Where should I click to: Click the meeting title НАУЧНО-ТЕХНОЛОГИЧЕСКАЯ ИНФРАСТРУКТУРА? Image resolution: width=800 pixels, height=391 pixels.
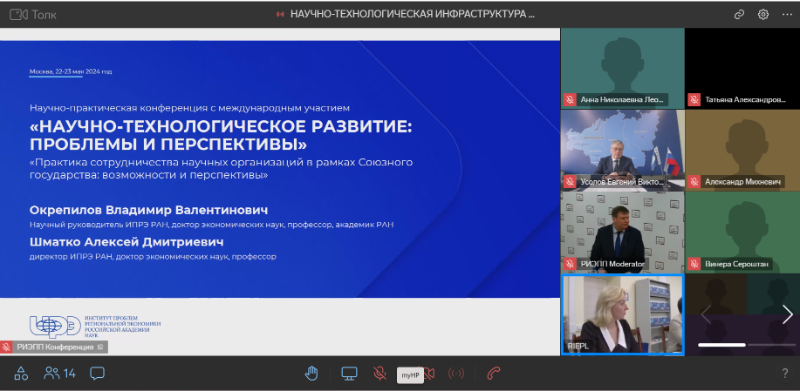(x=412, y=14)
